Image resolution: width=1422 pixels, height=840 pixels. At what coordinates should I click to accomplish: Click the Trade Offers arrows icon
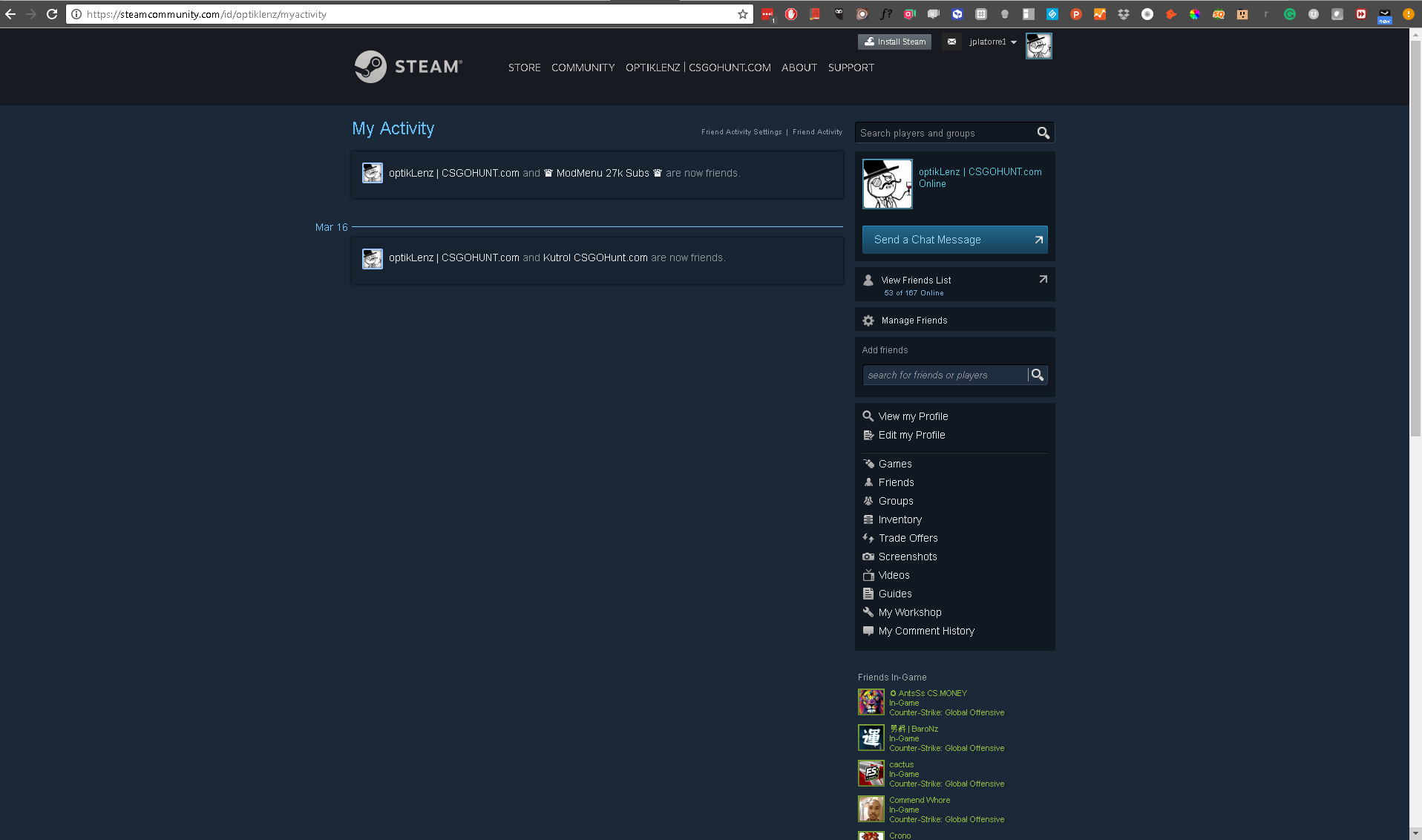click(x=868, y=538)
